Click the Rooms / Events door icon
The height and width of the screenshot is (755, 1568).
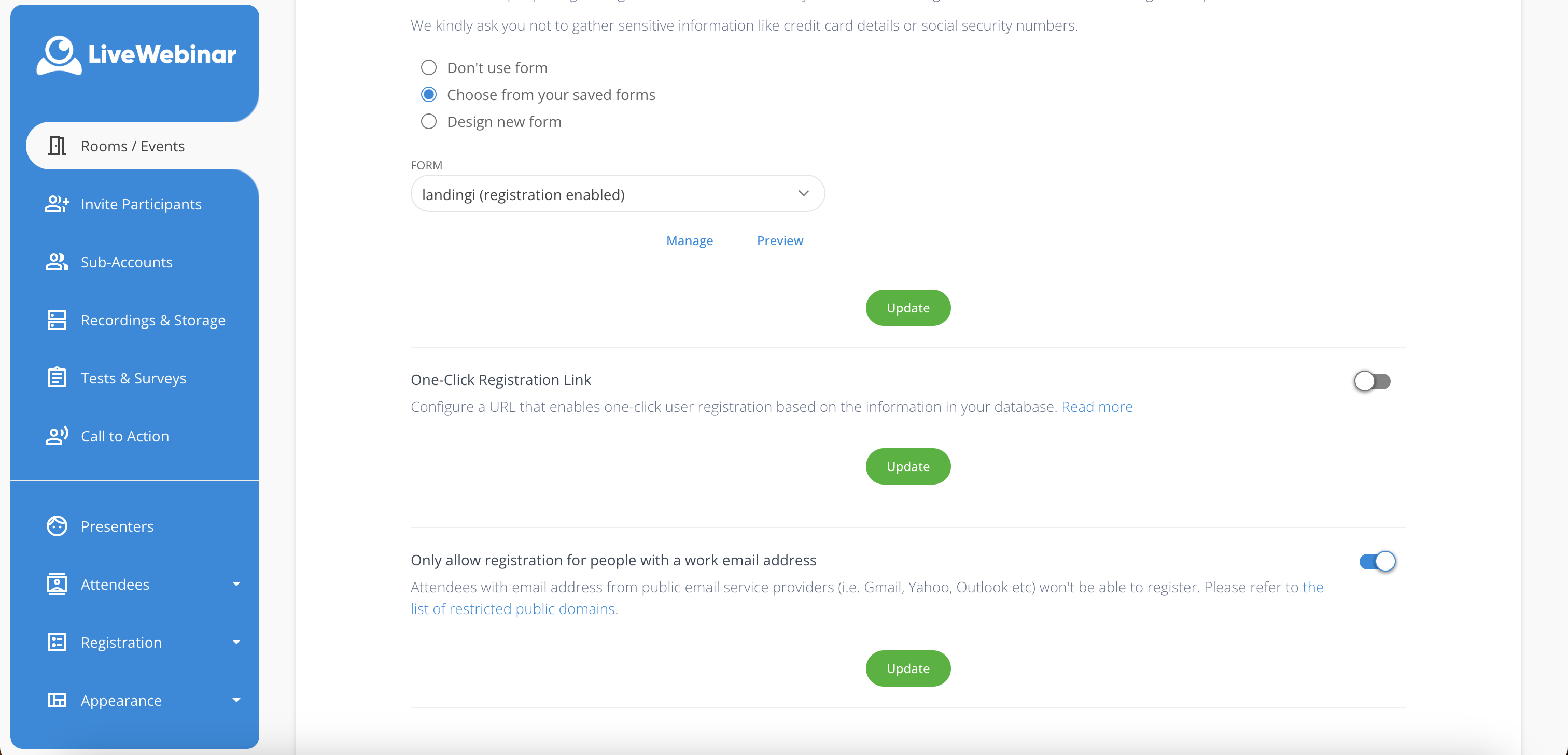pyautogui.click(x=57, y=146)
